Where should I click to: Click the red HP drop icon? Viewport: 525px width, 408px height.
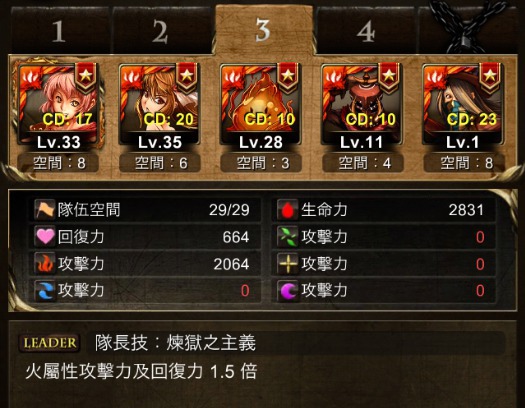pyautogui.click(x=288, y=210)
